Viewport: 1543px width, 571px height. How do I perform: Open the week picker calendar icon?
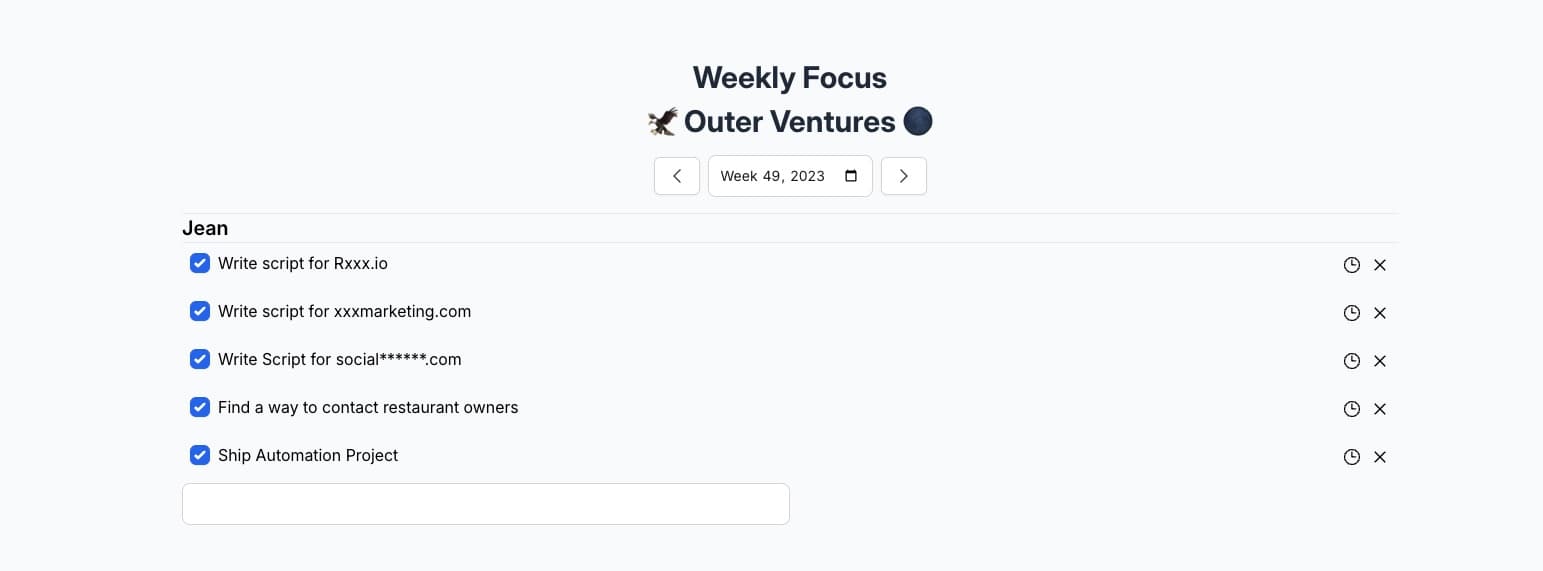point(851,176)
